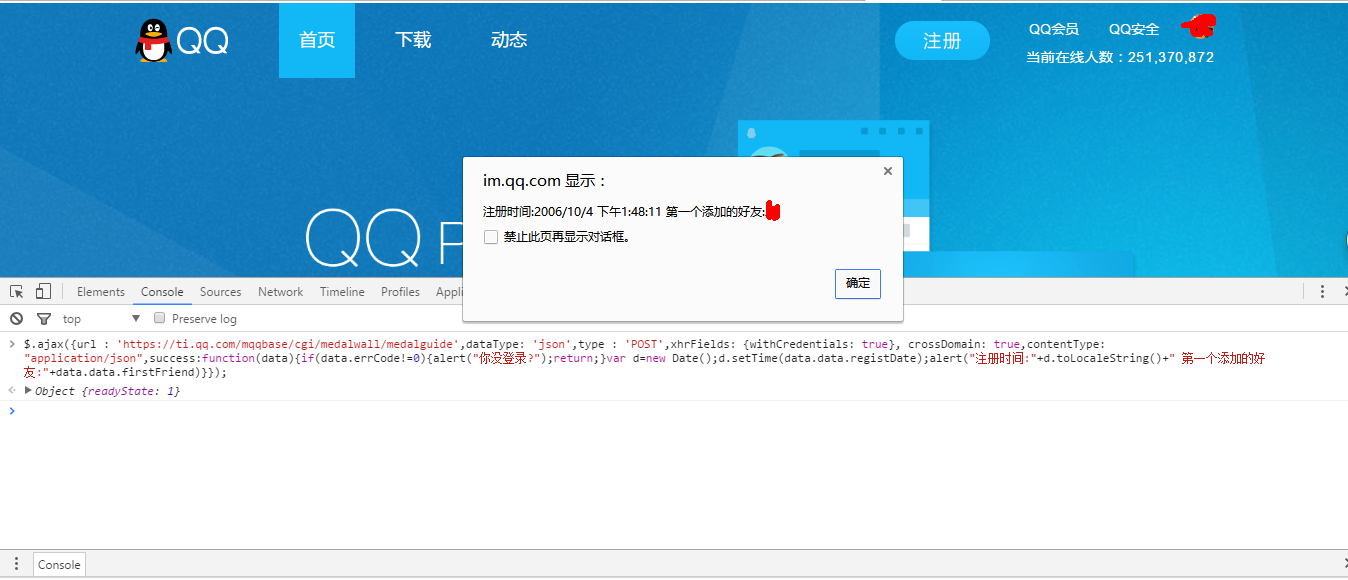Open the drawer's vertical three-dot menu near bottom Console tab

17,564
